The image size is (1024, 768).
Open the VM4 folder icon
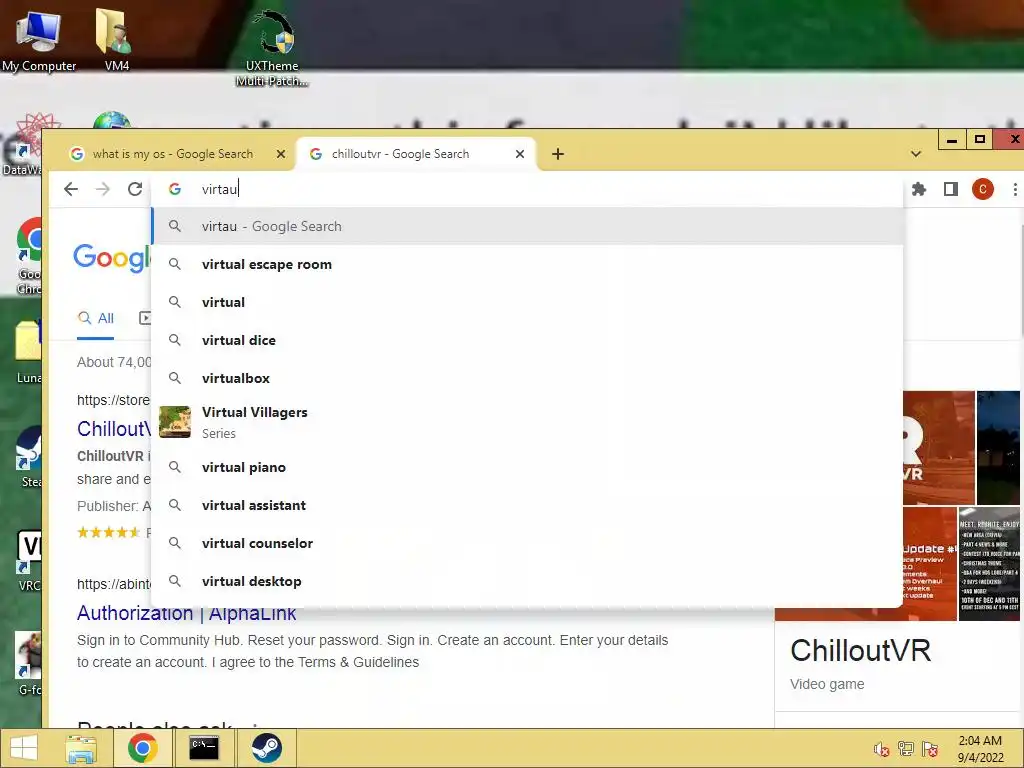pos(116,40)
